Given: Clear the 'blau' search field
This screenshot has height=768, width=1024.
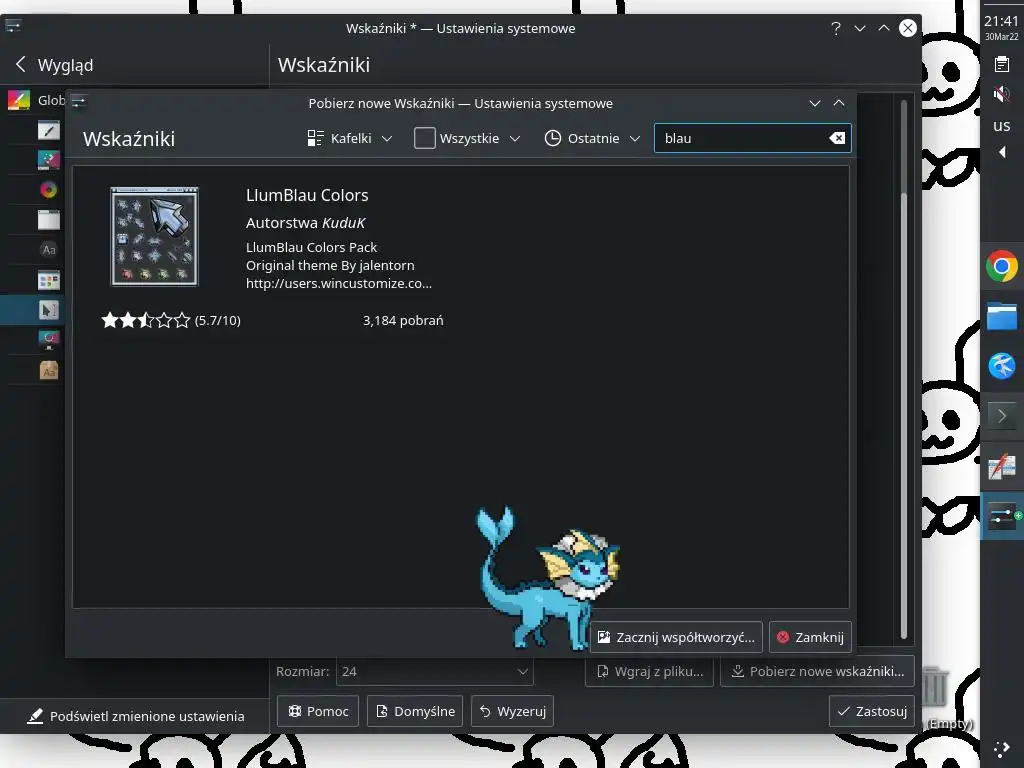Looking at the screenshot, I should (837, 138).
